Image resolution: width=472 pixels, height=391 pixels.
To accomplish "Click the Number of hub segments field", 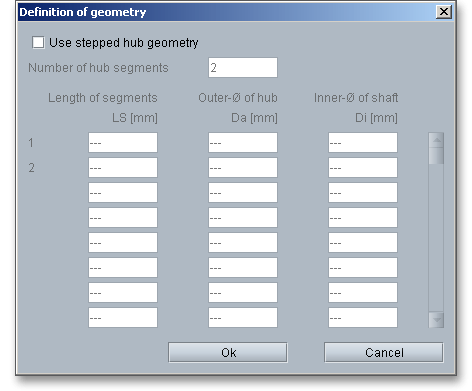I will 243,68.
